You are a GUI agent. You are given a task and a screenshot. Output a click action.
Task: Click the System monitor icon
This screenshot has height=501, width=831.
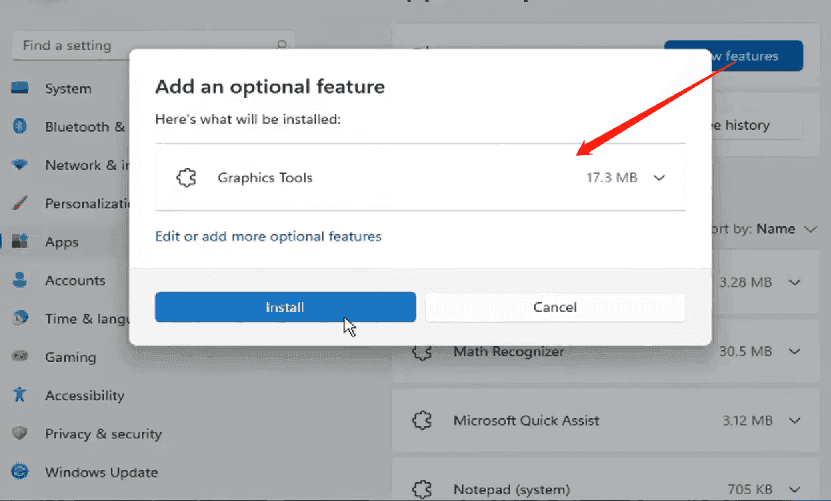[x=20, y=88]
